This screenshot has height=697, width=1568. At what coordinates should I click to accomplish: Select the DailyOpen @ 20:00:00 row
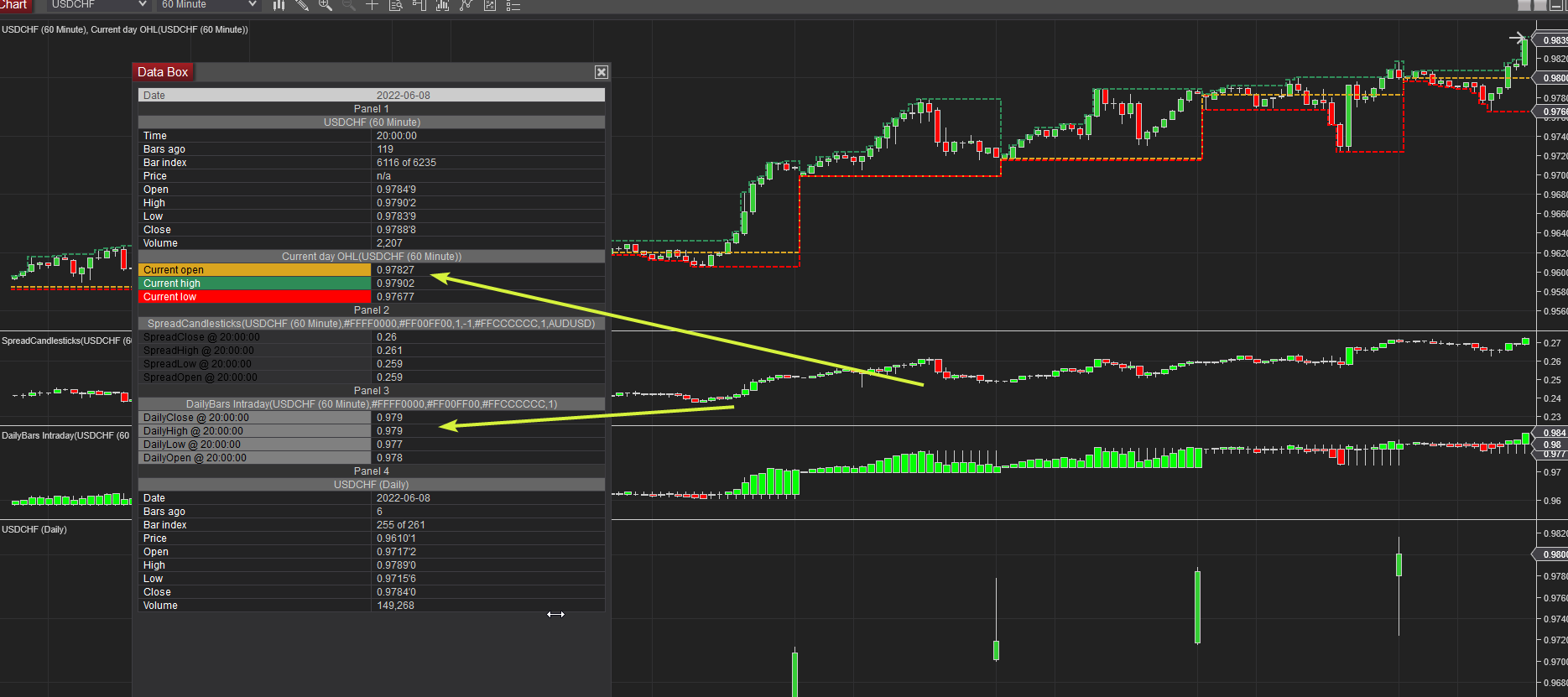(x=372, y=457)
